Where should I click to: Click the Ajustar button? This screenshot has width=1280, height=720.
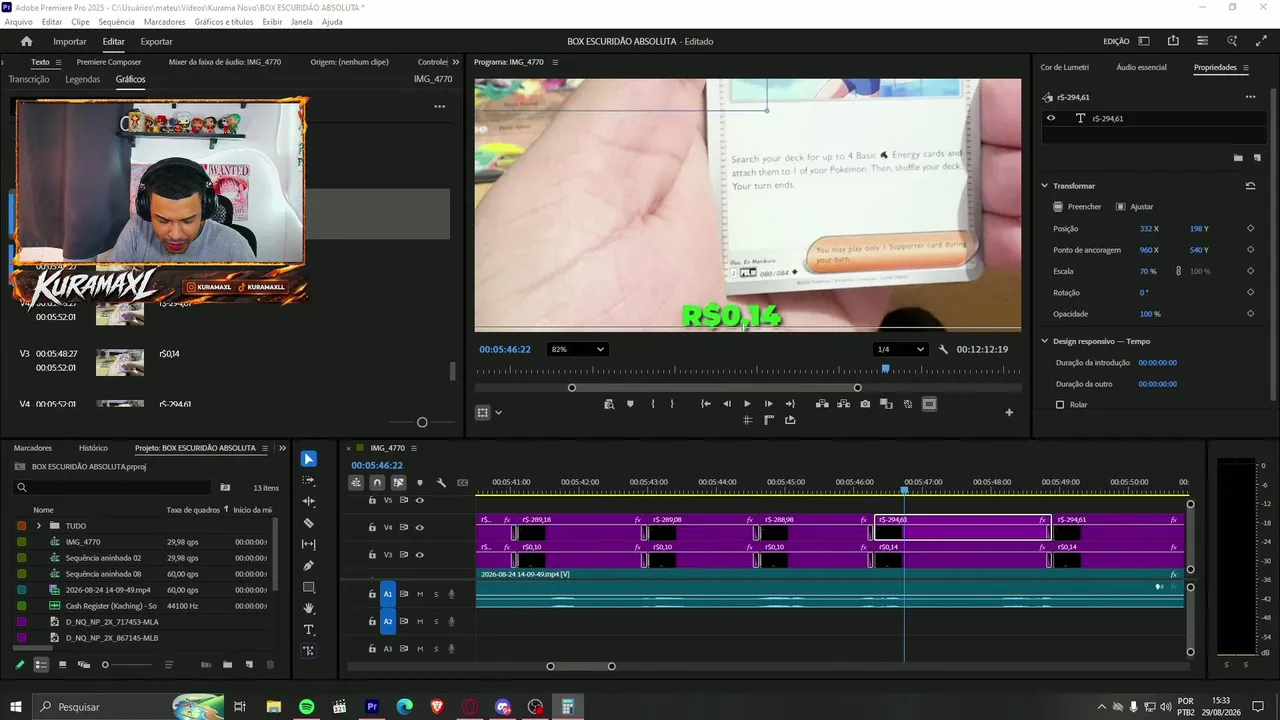tap(1135, 207)
